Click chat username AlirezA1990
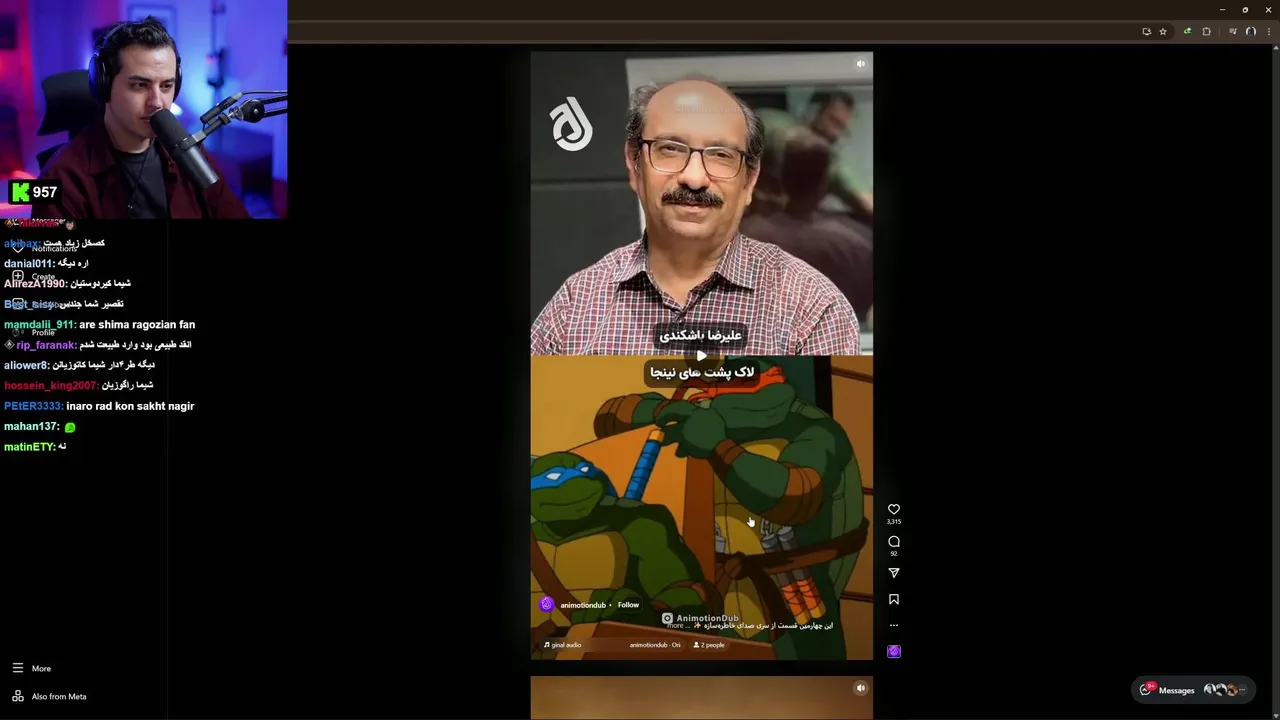This screenshot has width=1280, height=720. [x=35, y=284]
